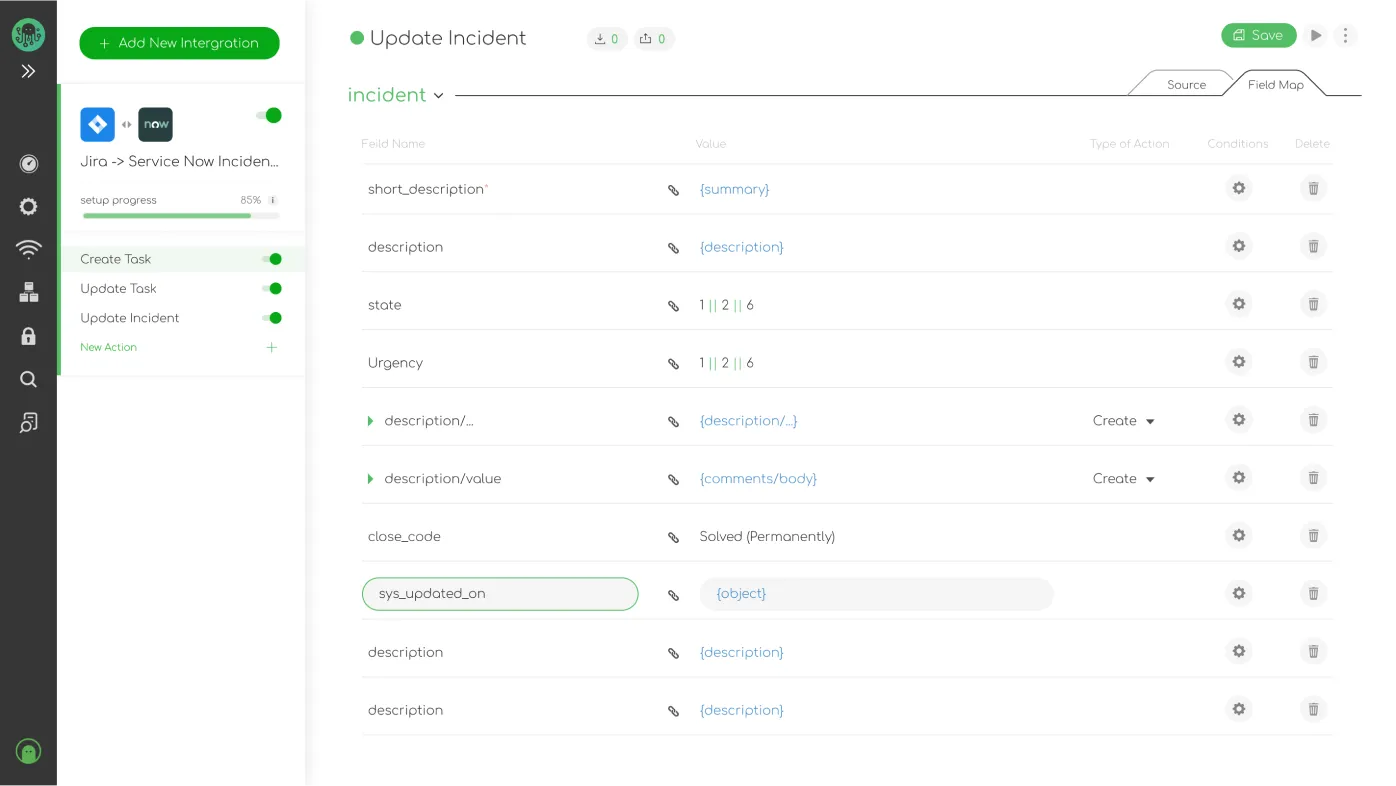
Task: Run the integration with play button
Action: pyautogui.click(x=1316, y=36)
